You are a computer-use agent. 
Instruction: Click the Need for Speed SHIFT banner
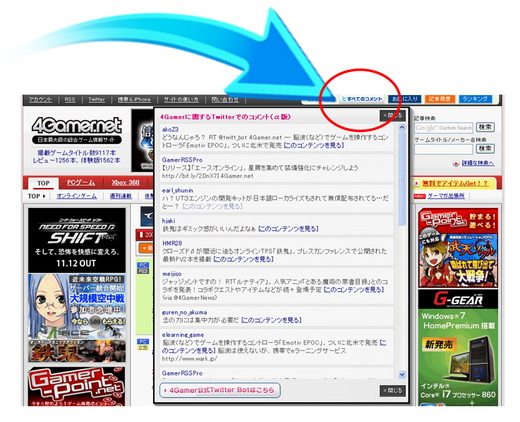pos(77,240)
